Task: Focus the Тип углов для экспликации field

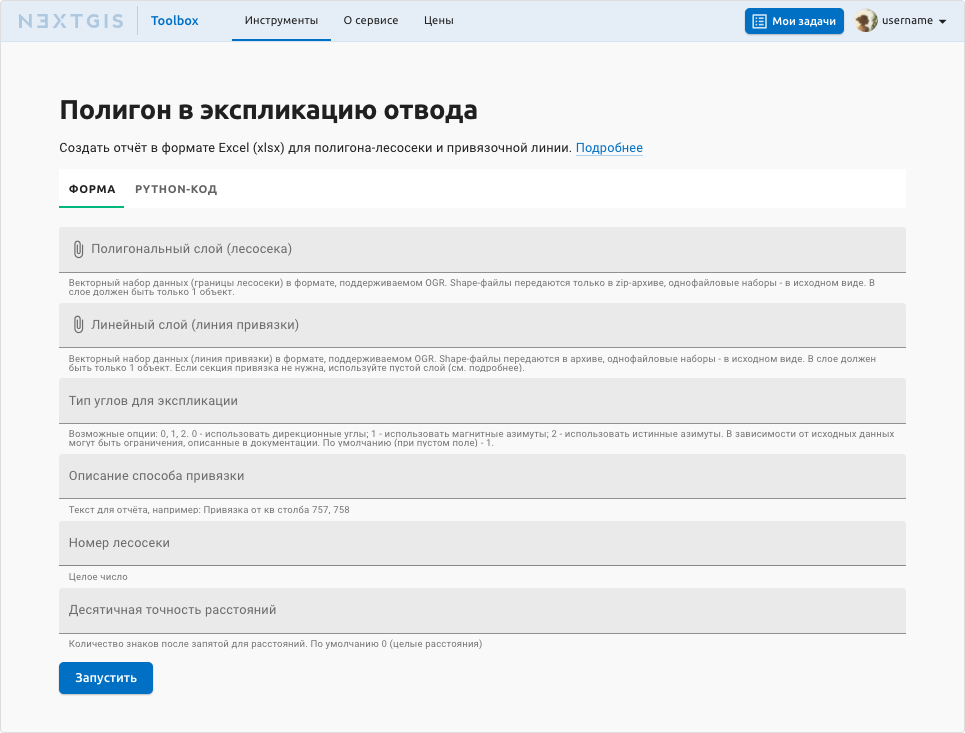Action: 482,401
